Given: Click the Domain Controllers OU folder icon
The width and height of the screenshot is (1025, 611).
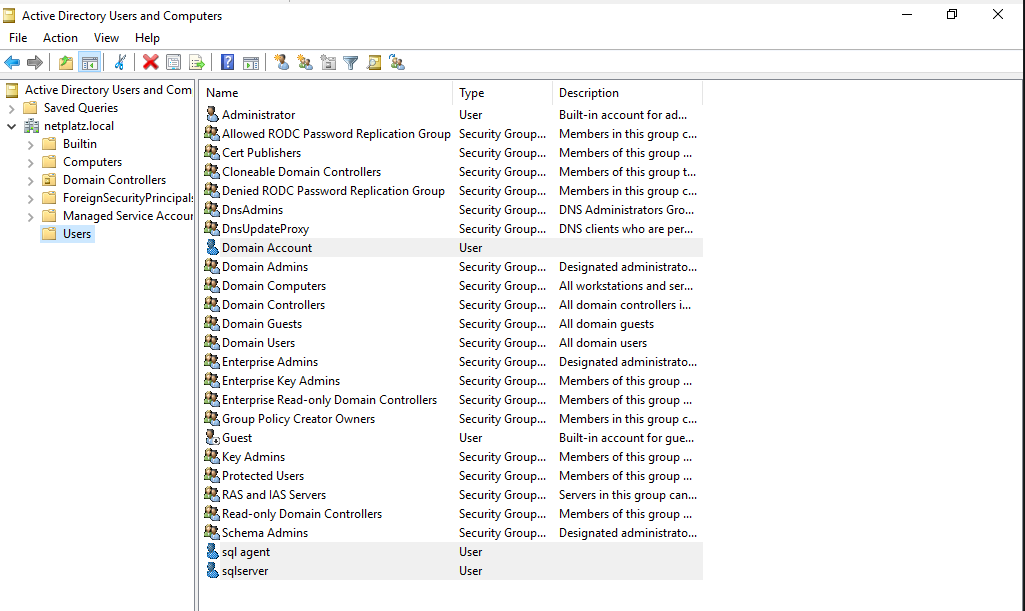Looking at the screenshot, I should [49, 180].
